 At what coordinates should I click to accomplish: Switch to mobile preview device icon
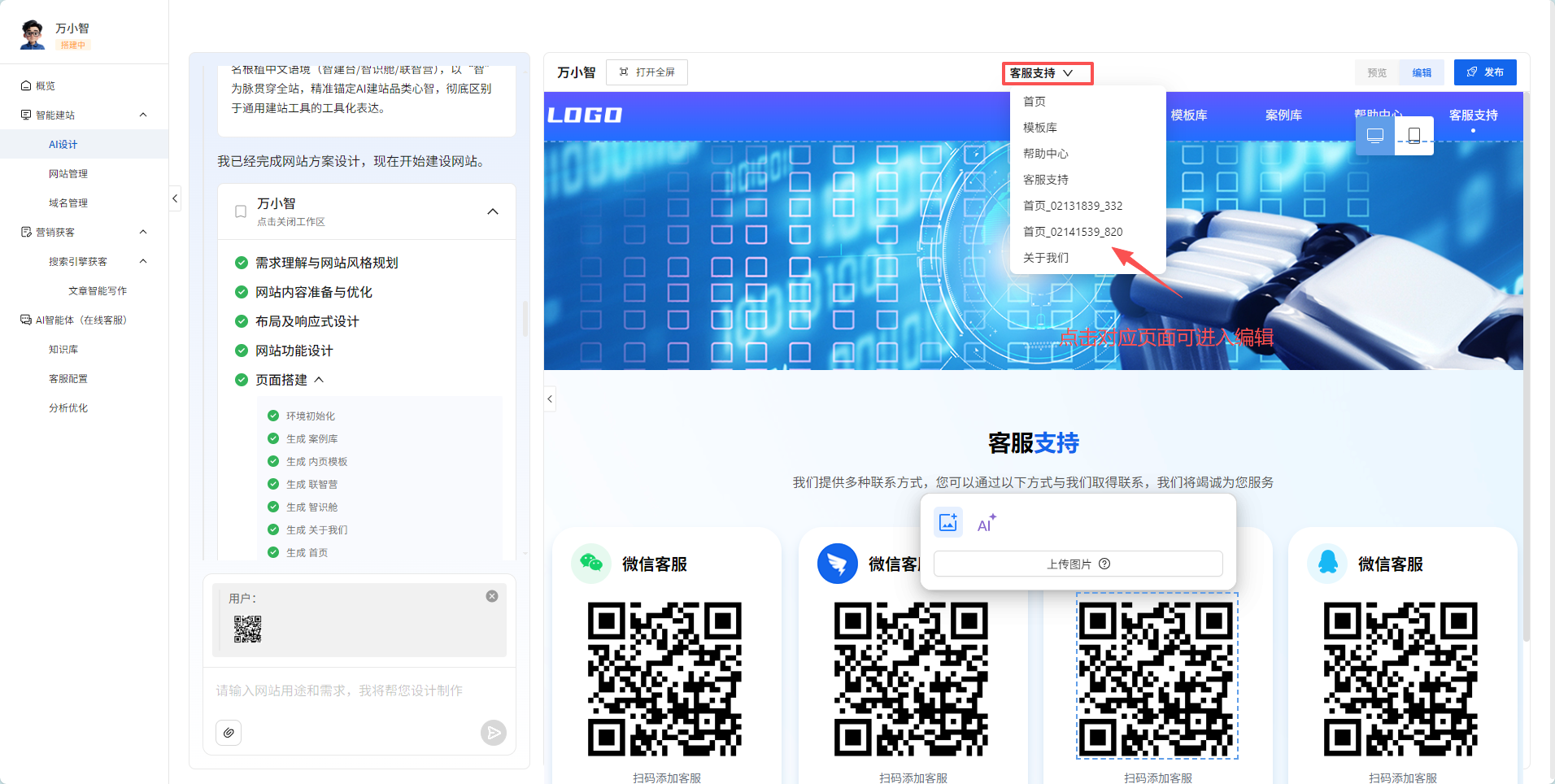tap(1414, 135)
